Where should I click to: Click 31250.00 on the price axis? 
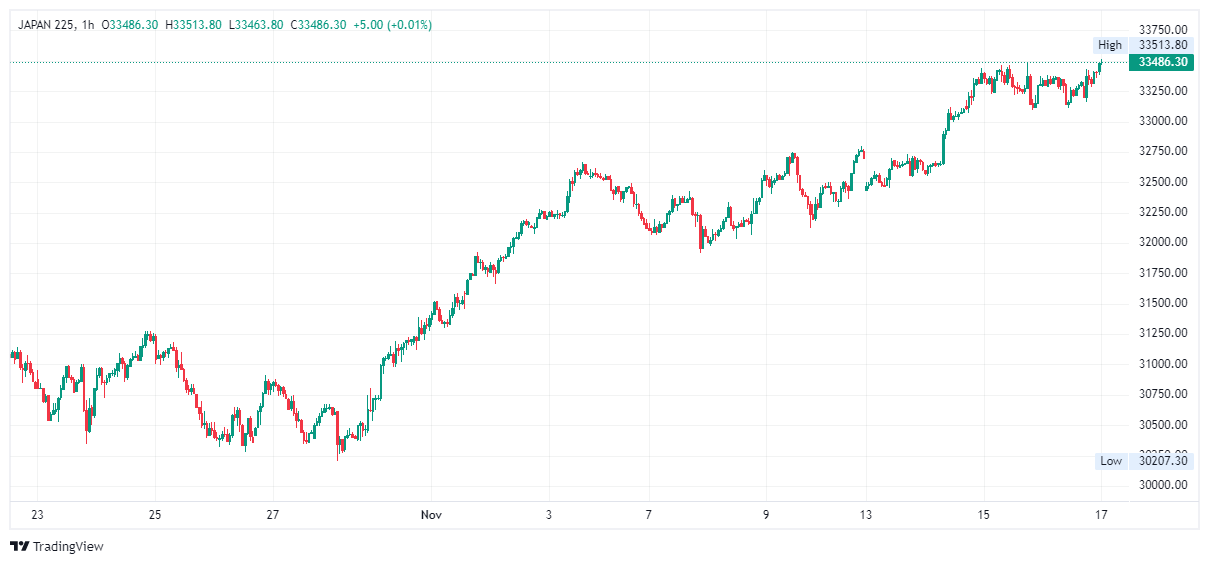pos(1163,333)
